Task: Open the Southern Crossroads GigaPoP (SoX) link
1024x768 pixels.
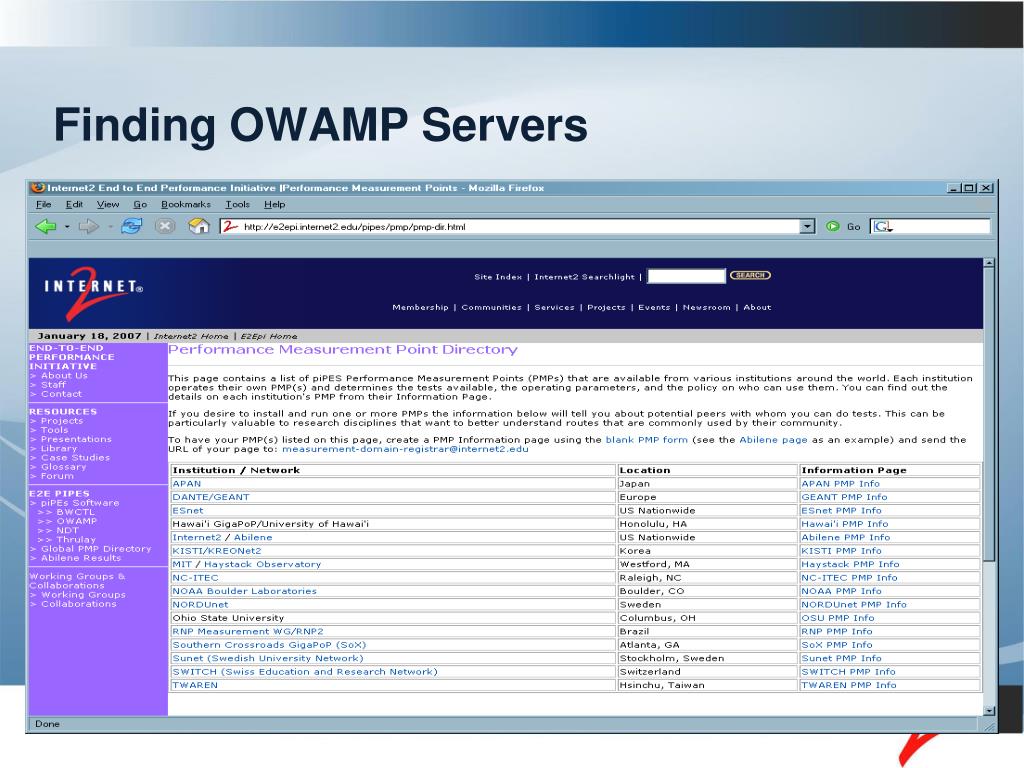Action: point(269,645)
